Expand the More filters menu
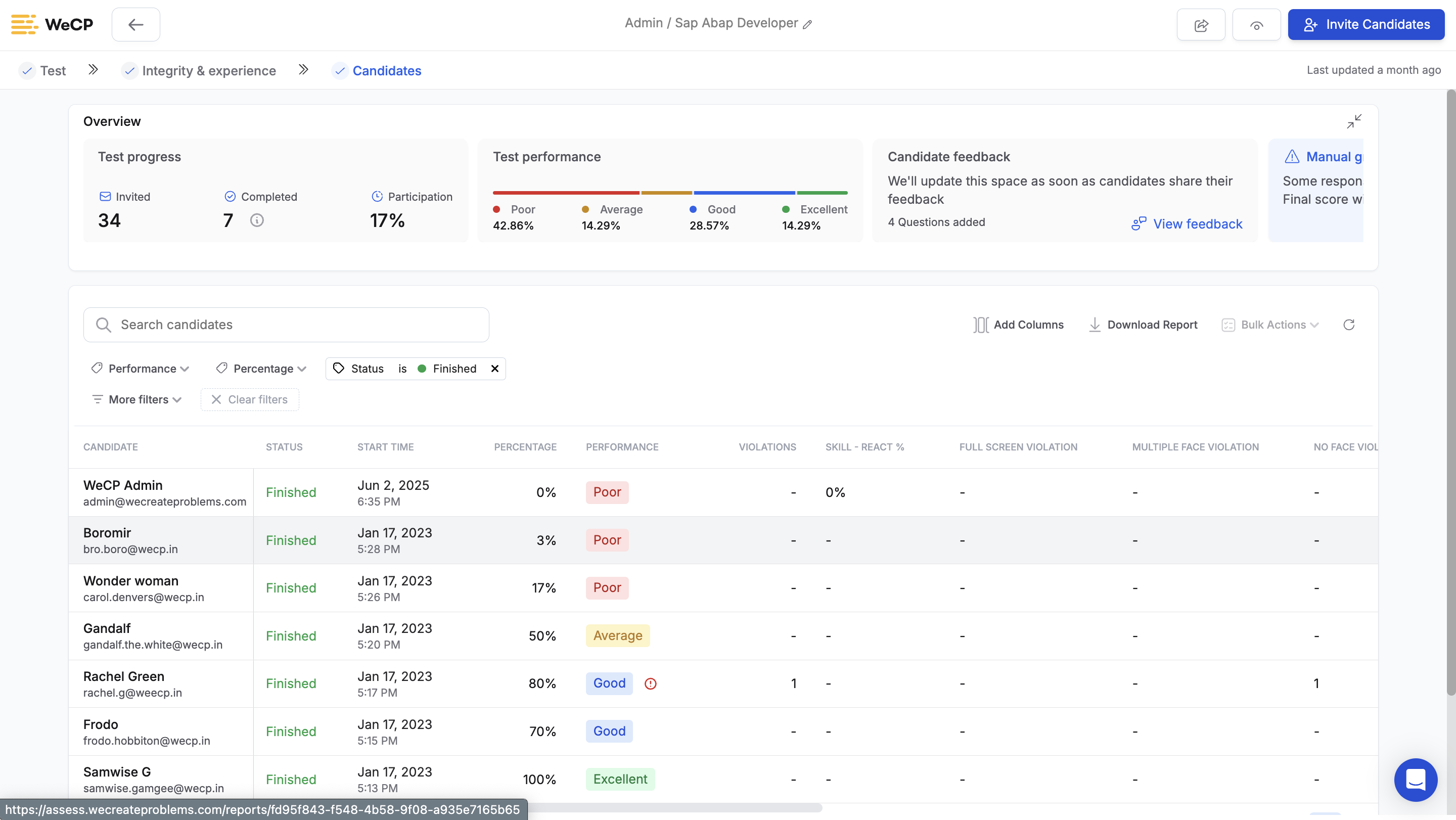The height and width of the screenshot is (820, 1456). [137, 399]
